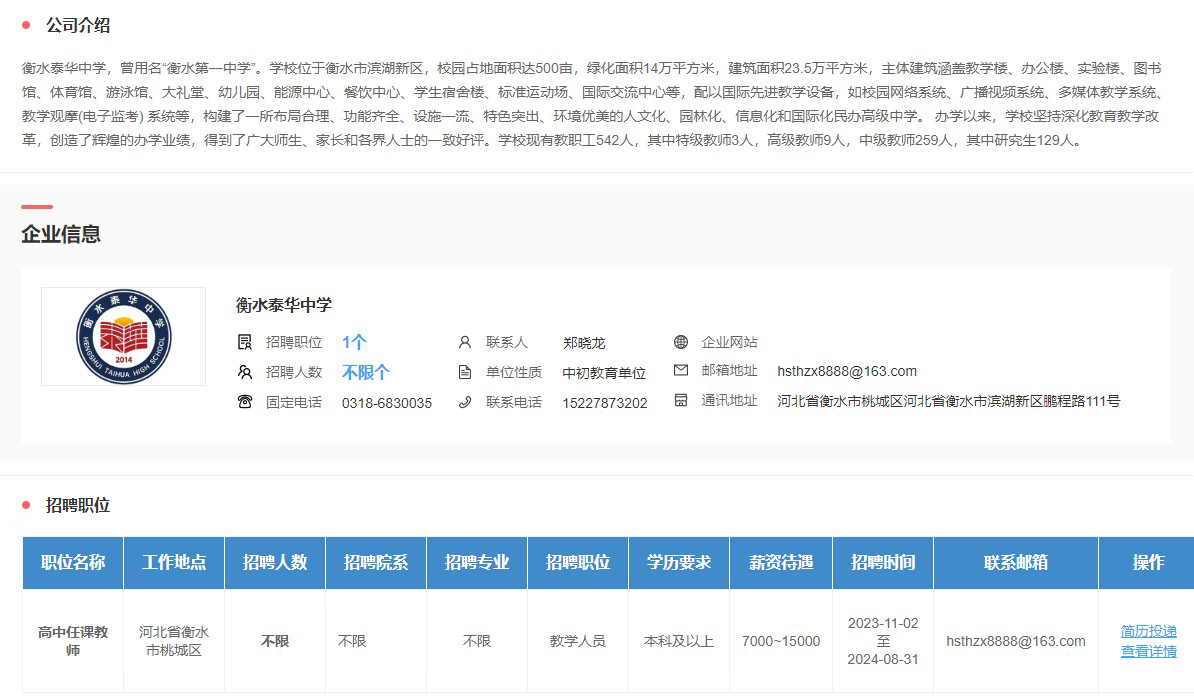Click the 联系电话 phone handset icon

(464, 402)
